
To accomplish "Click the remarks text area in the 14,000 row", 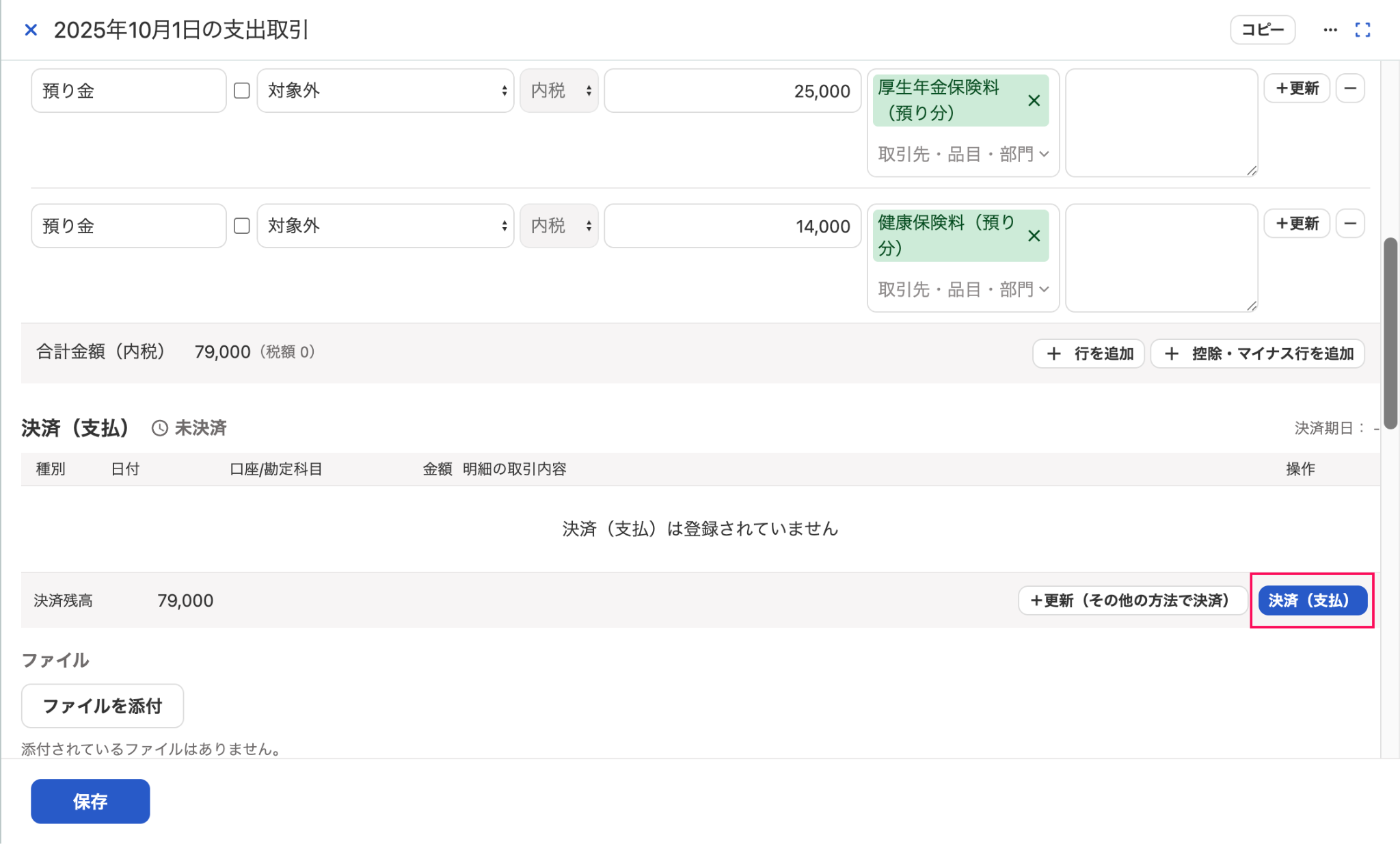I will pos(1161,258).
